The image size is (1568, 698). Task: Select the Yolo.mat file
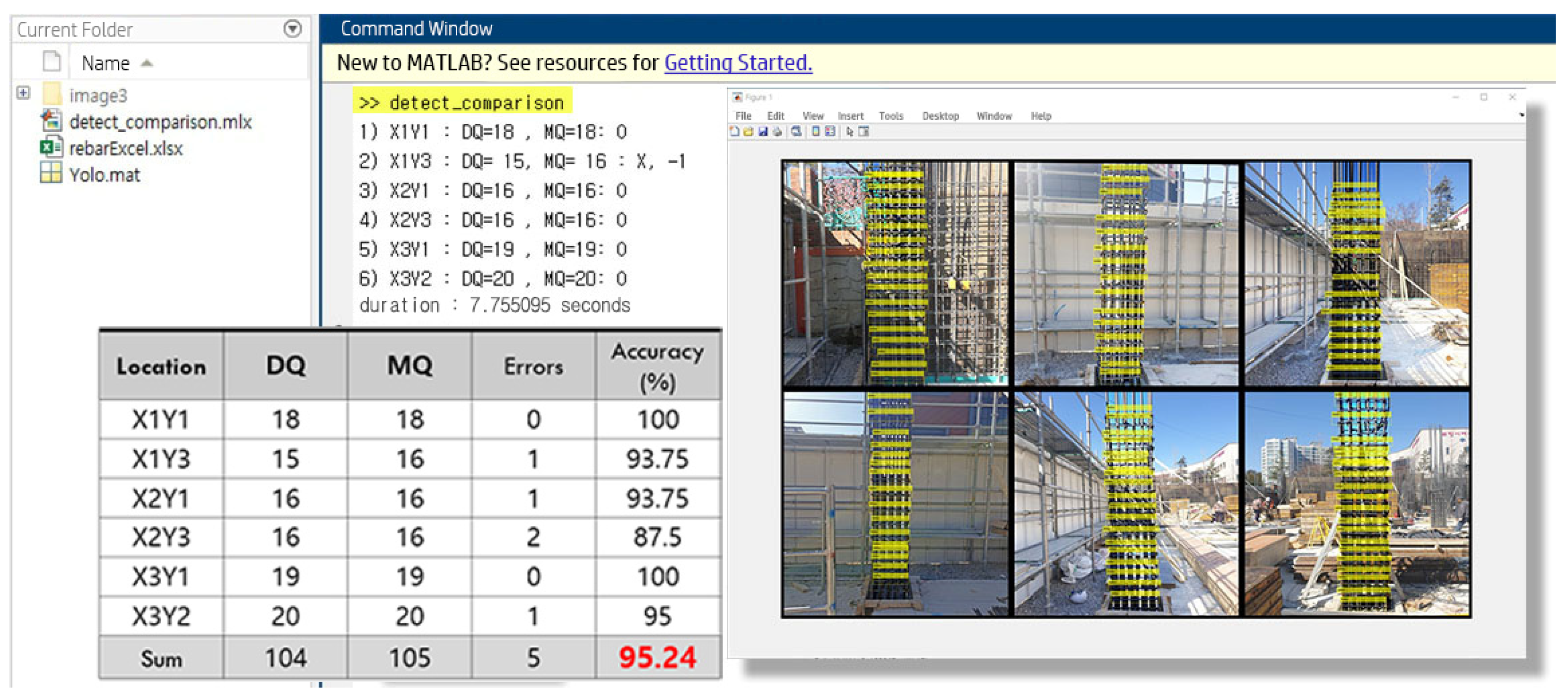coord(104,175)
